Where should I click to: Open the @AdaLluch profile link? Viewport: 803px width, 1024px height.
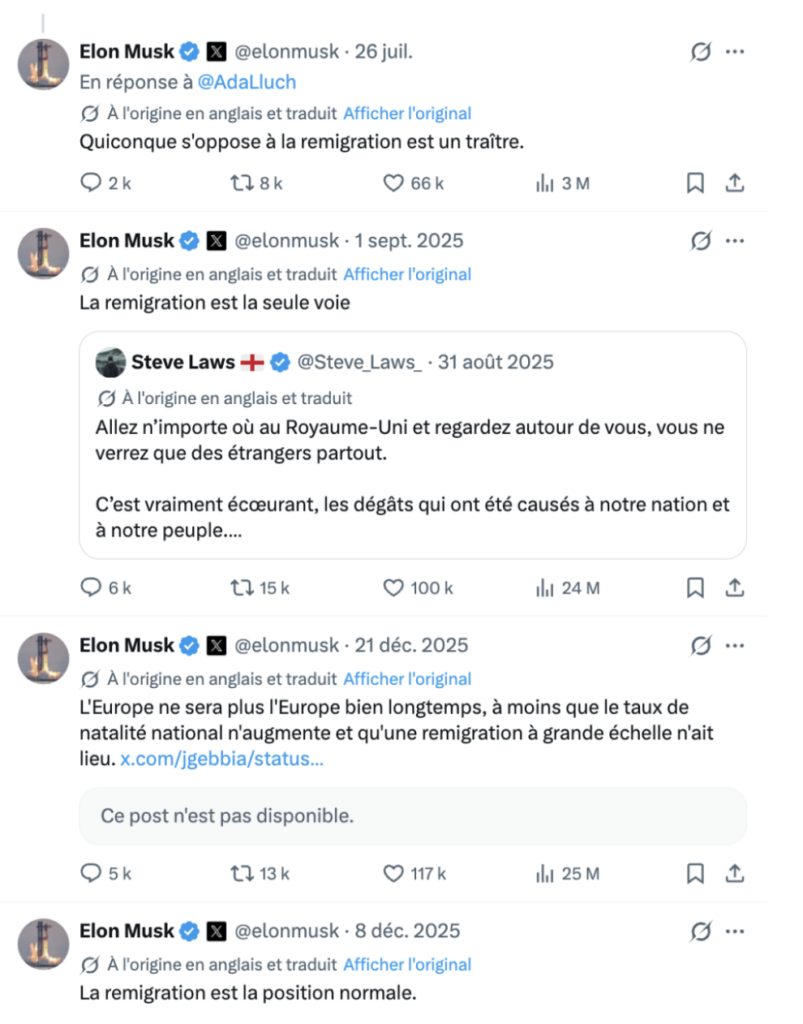pyautogui.click(x=247, y=82)
